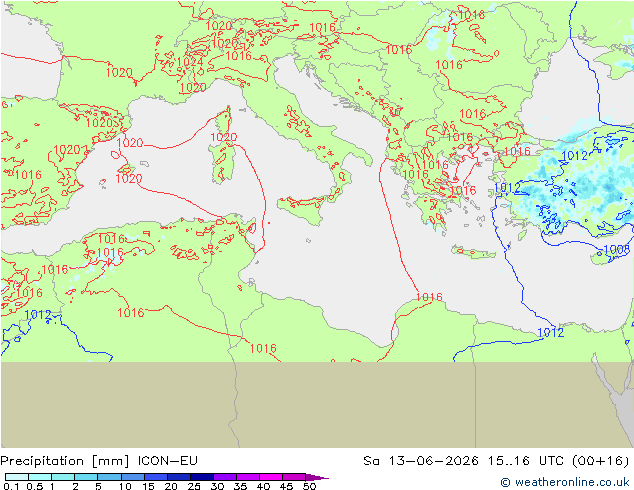Click the blue '1012' label over Morocco
The image size is (634, 490).
point(38,315)
